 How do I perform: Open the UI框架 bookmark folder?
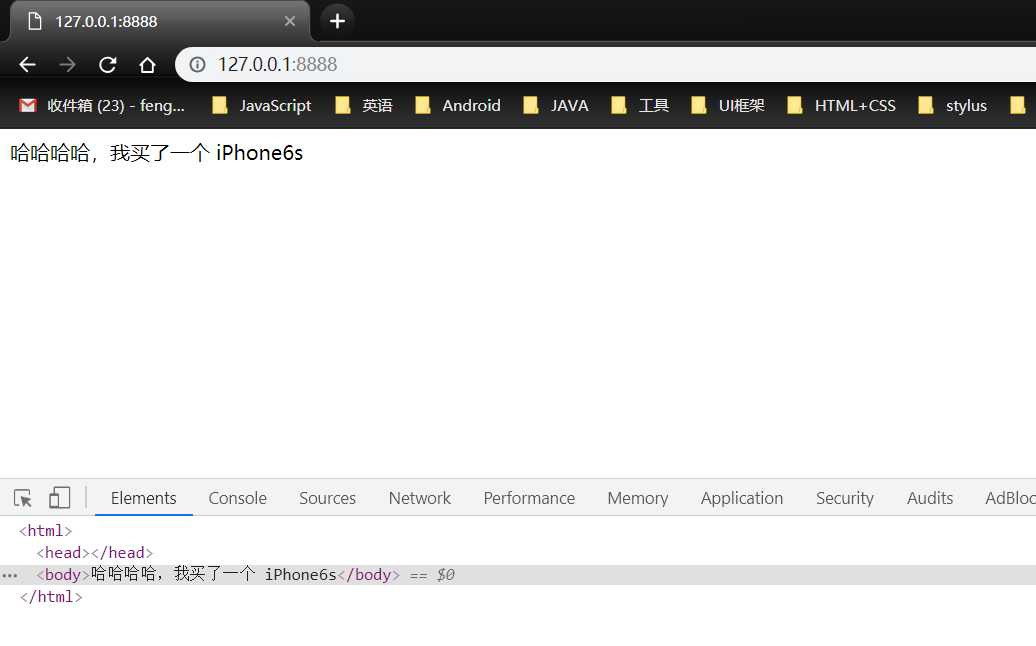(x=727, y=106)
